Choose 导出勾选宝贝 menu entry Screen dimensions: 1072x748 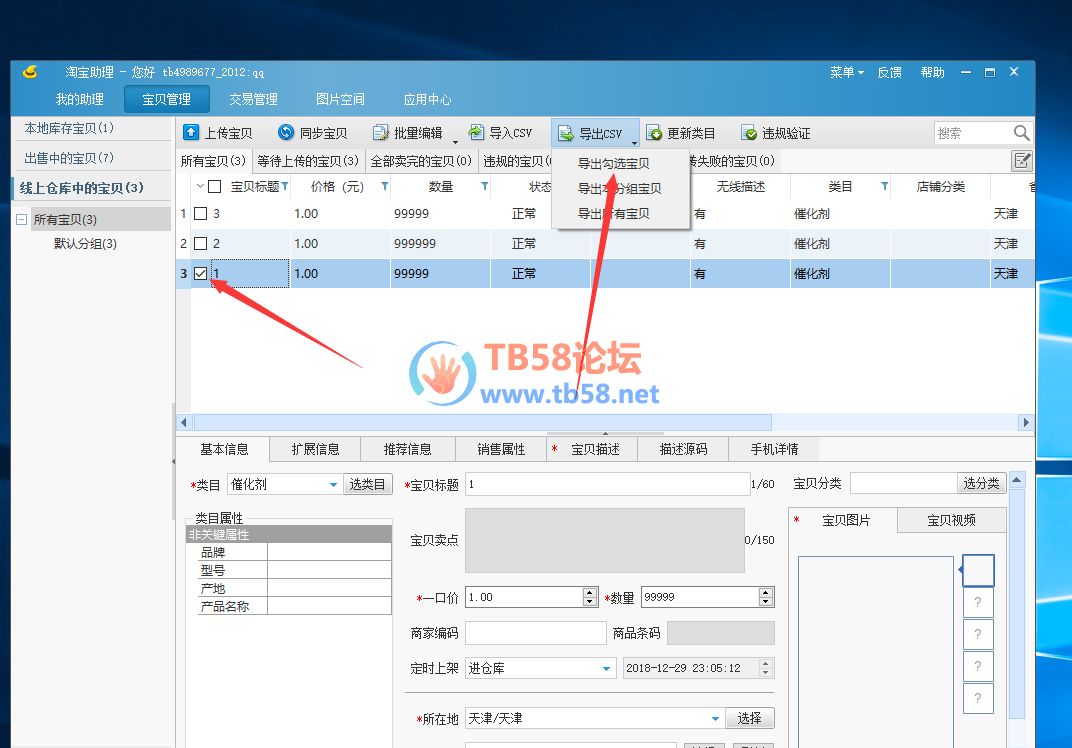tap(613, 163)
